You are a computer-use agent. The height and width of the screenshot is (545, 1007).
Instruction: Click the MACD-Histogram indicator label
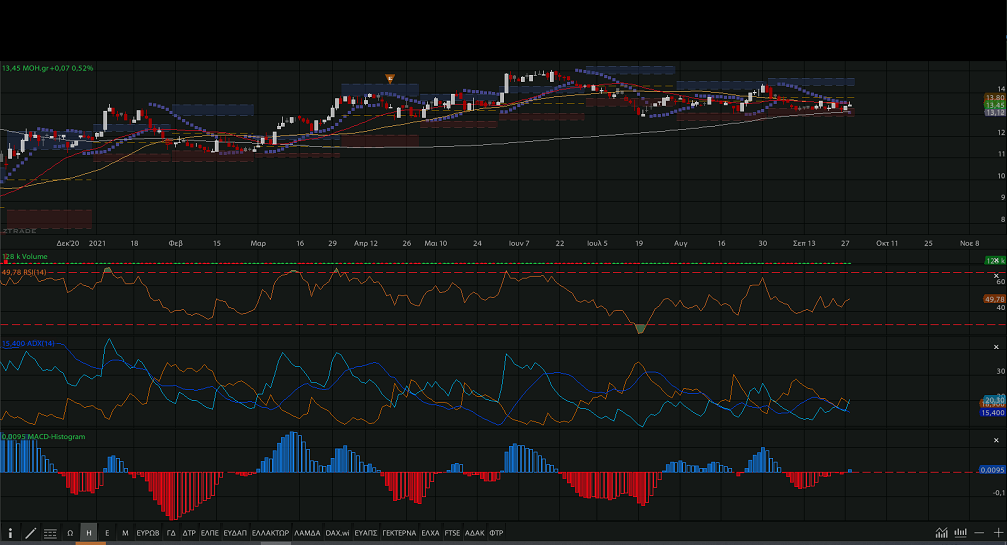[44, 437]
